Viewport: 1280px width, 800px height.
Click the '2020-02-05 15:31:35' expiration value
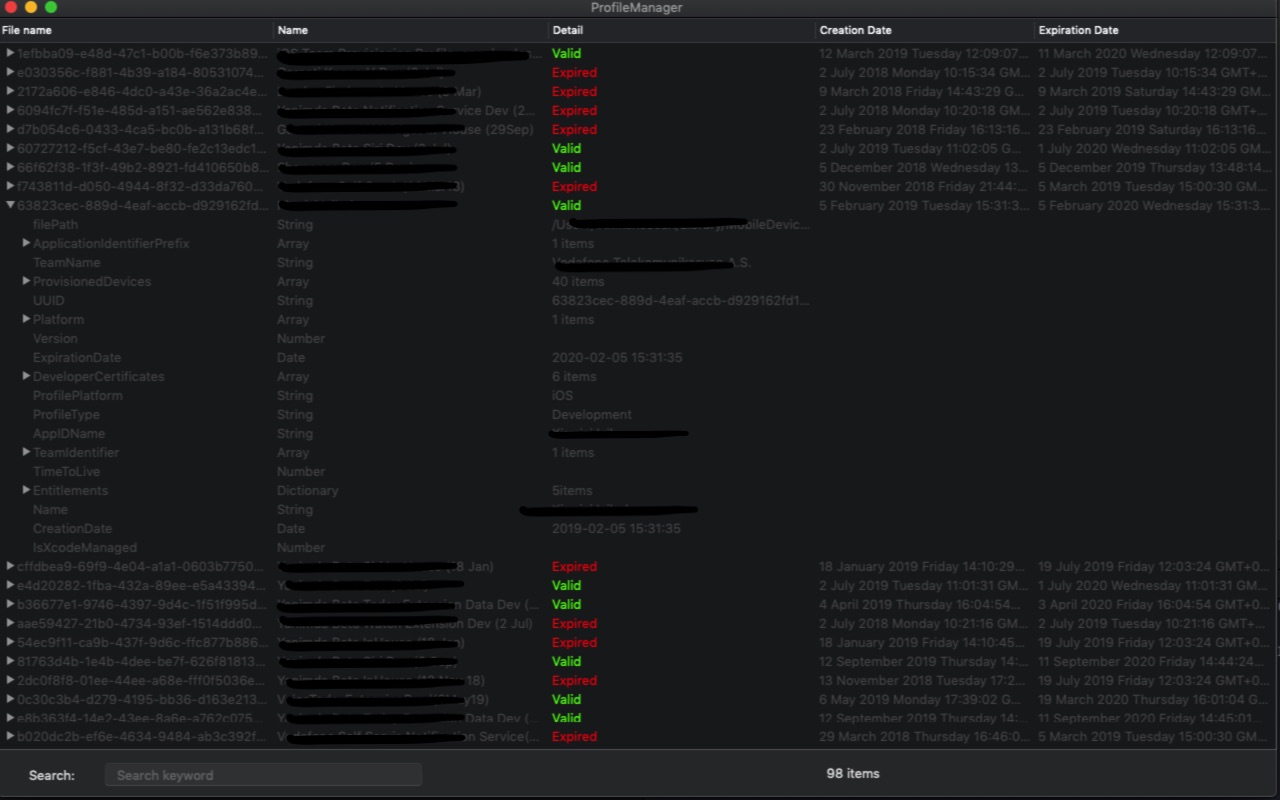[617, 357]
